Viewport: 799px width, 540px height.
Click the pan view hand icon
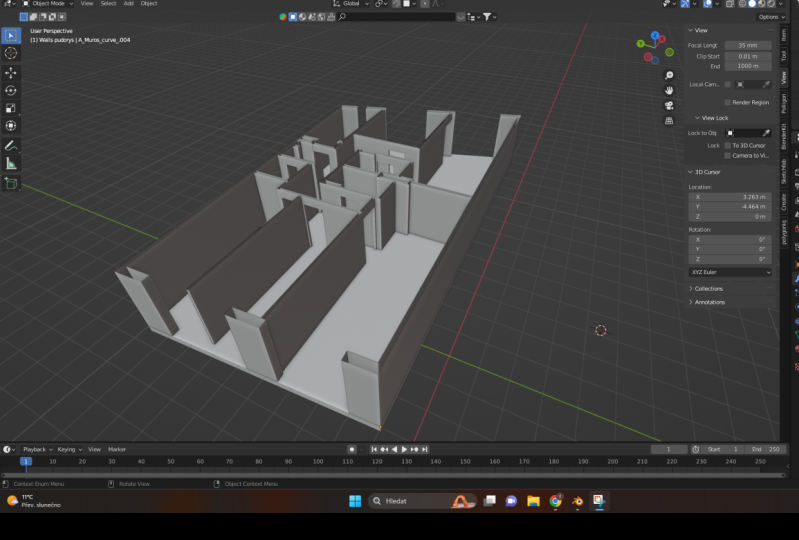(669, 90)
